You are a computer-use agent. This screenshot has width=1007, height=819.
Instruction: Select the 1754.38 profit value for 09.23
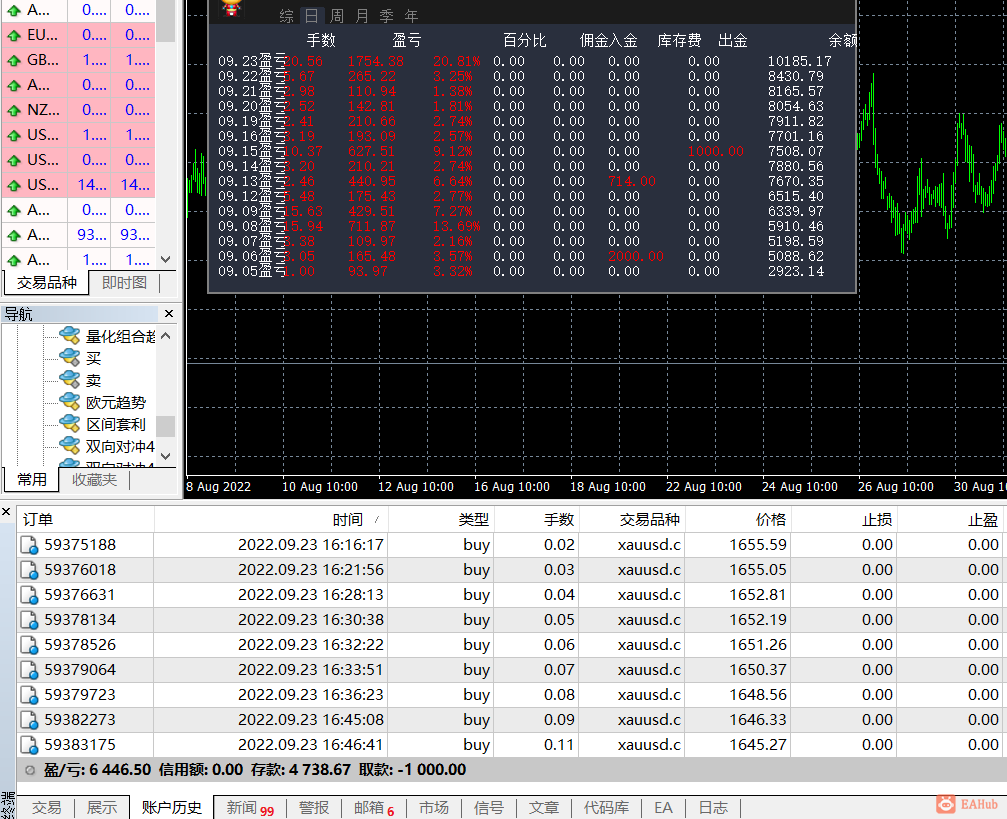coord(376,62)
